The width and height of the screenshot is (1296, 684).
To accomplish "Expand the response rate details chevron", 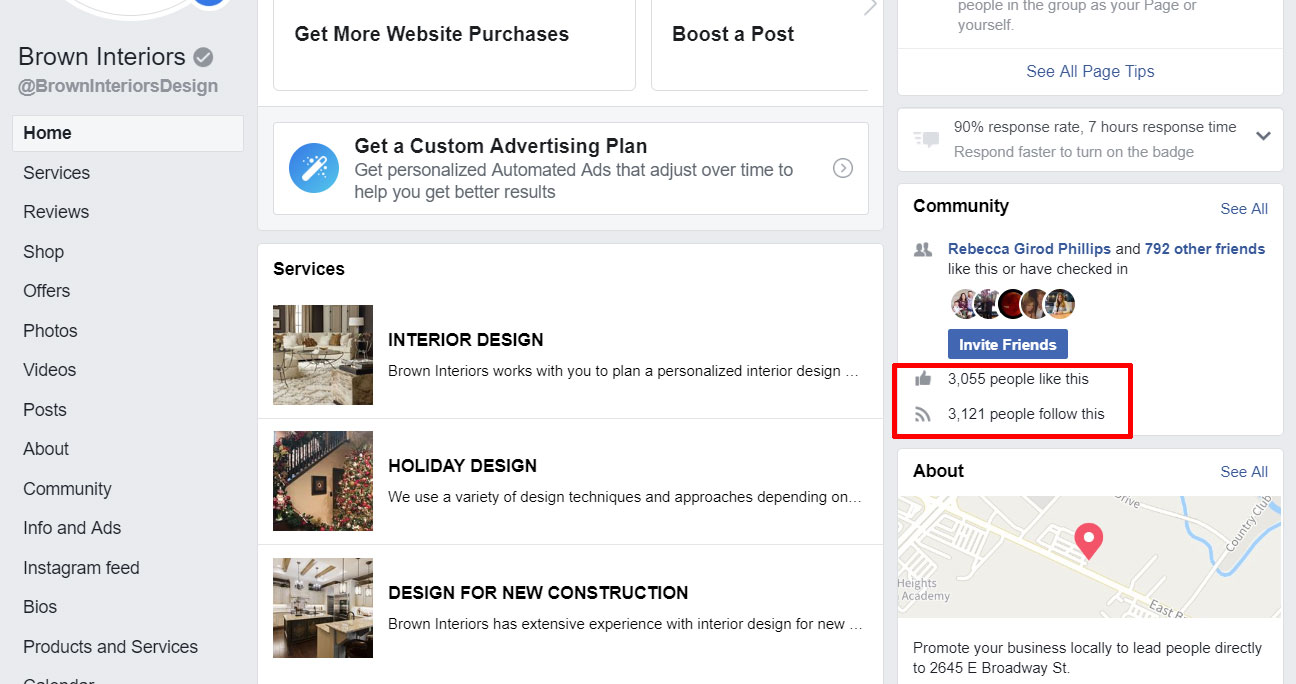I will pyautogui.click(x=1263, y=136).
